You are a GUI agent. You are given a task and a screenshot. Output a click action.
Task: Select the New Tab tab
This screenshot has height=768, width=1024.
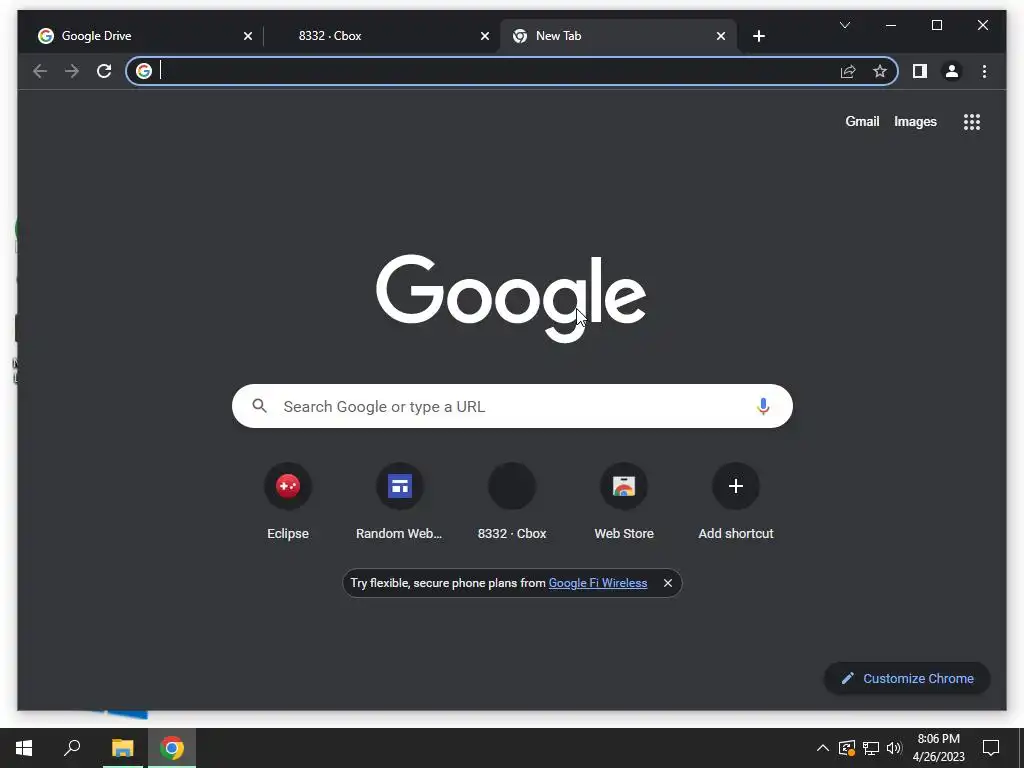pos(617,36)
